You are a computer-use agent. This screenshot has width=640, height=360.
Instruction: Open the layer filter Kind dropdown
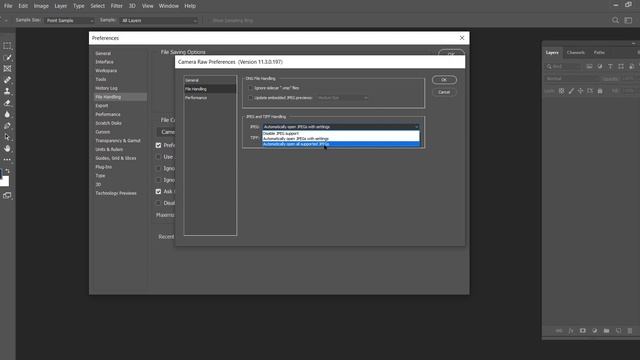(563, 66)
